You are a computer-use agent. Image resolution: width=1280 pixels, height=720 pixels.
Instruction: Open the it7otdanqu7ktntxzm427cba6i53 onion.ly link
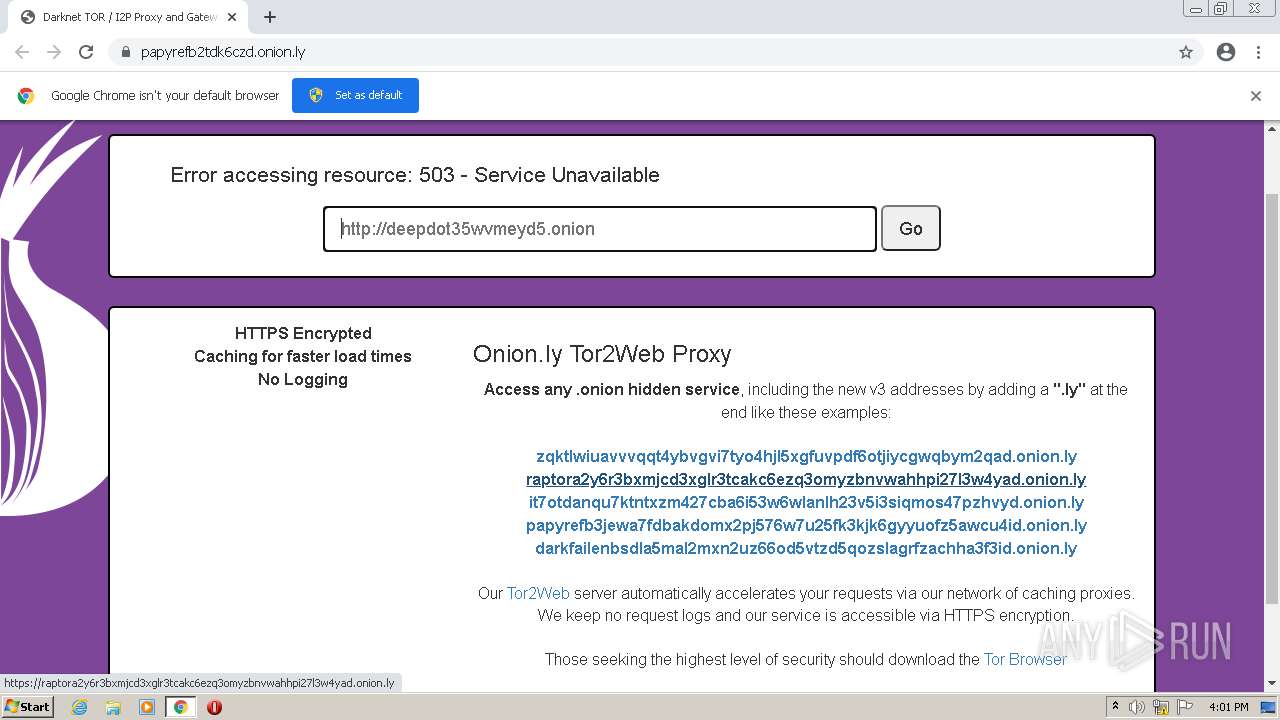pyautogui.click(x=806, y=503)
